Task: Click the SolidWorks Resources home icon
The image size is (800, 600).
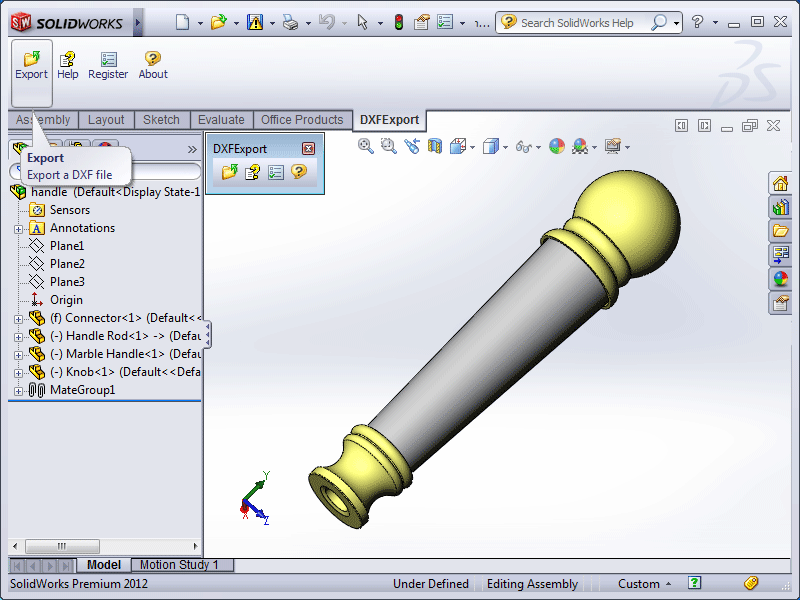Action: (x=781, y=183)
